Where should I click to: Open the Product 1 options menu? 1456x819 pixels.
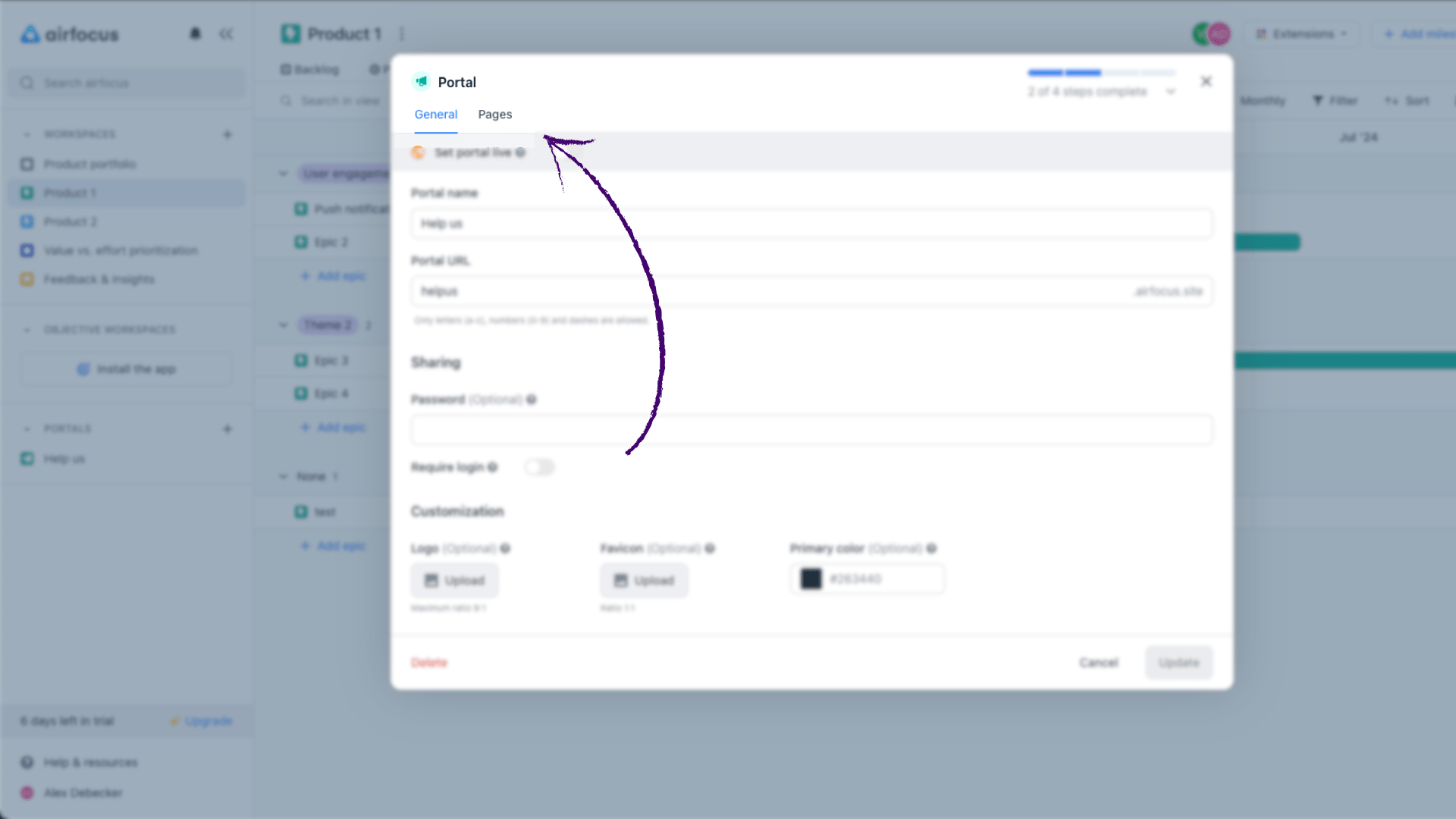click(x=402, y=34)
